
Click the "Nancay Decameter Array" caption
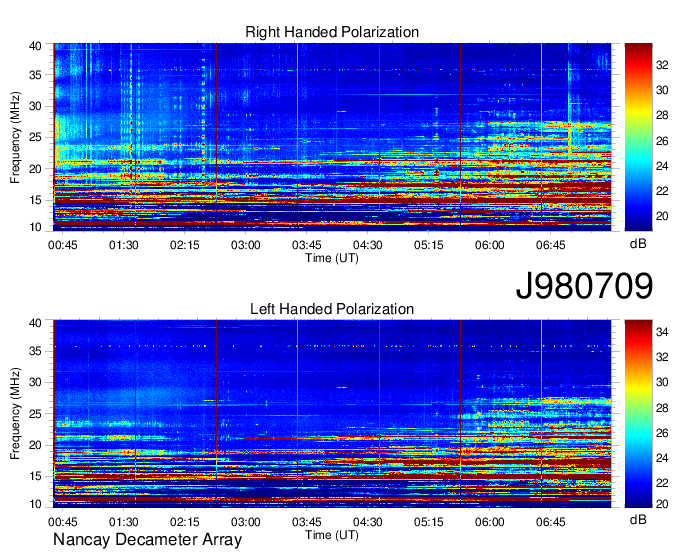point(147,540)
